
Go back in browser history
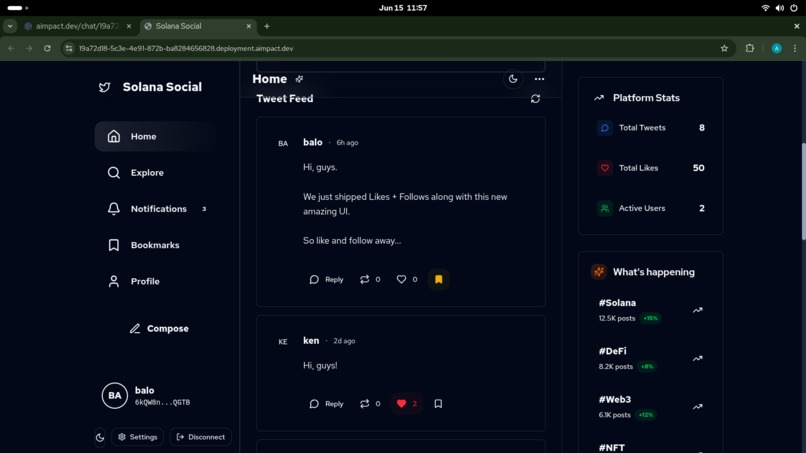[x=11, y=48]
